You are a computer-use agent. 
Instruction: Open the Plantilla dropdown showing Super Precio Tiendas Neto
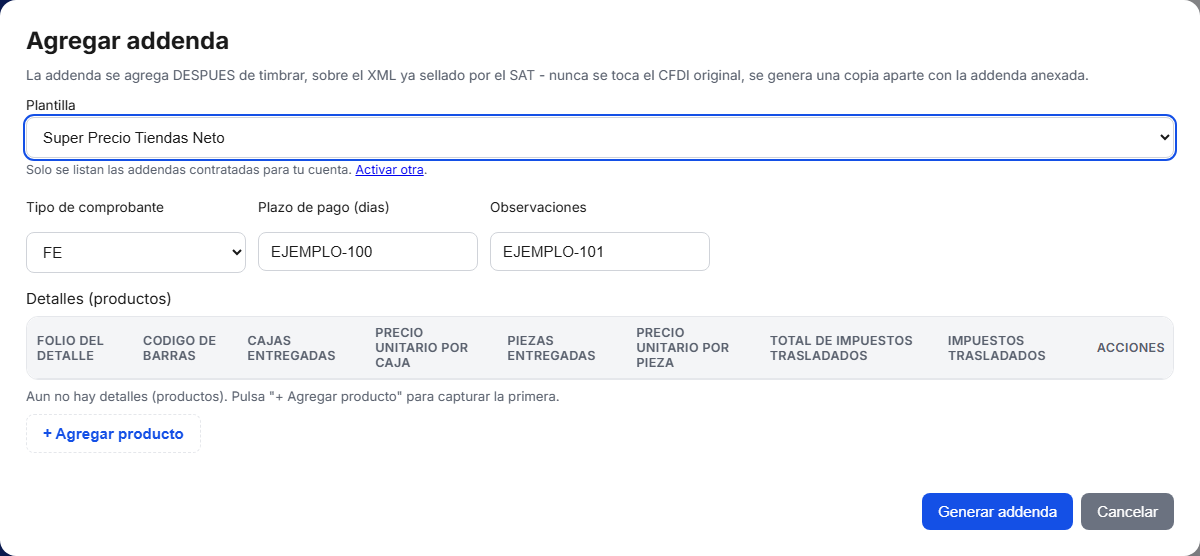pos(600,138)
